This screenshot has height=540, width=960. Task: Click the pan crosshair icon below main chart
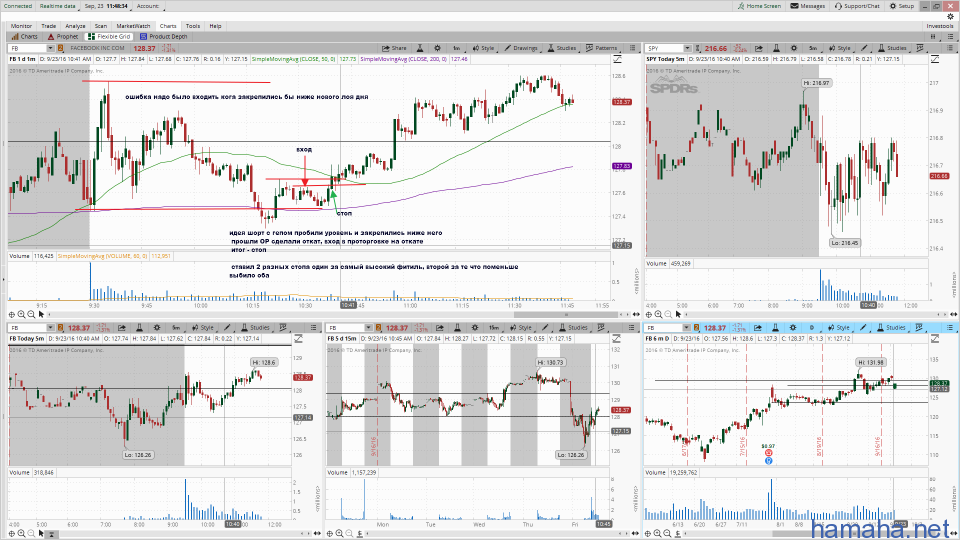click(12, 314)
